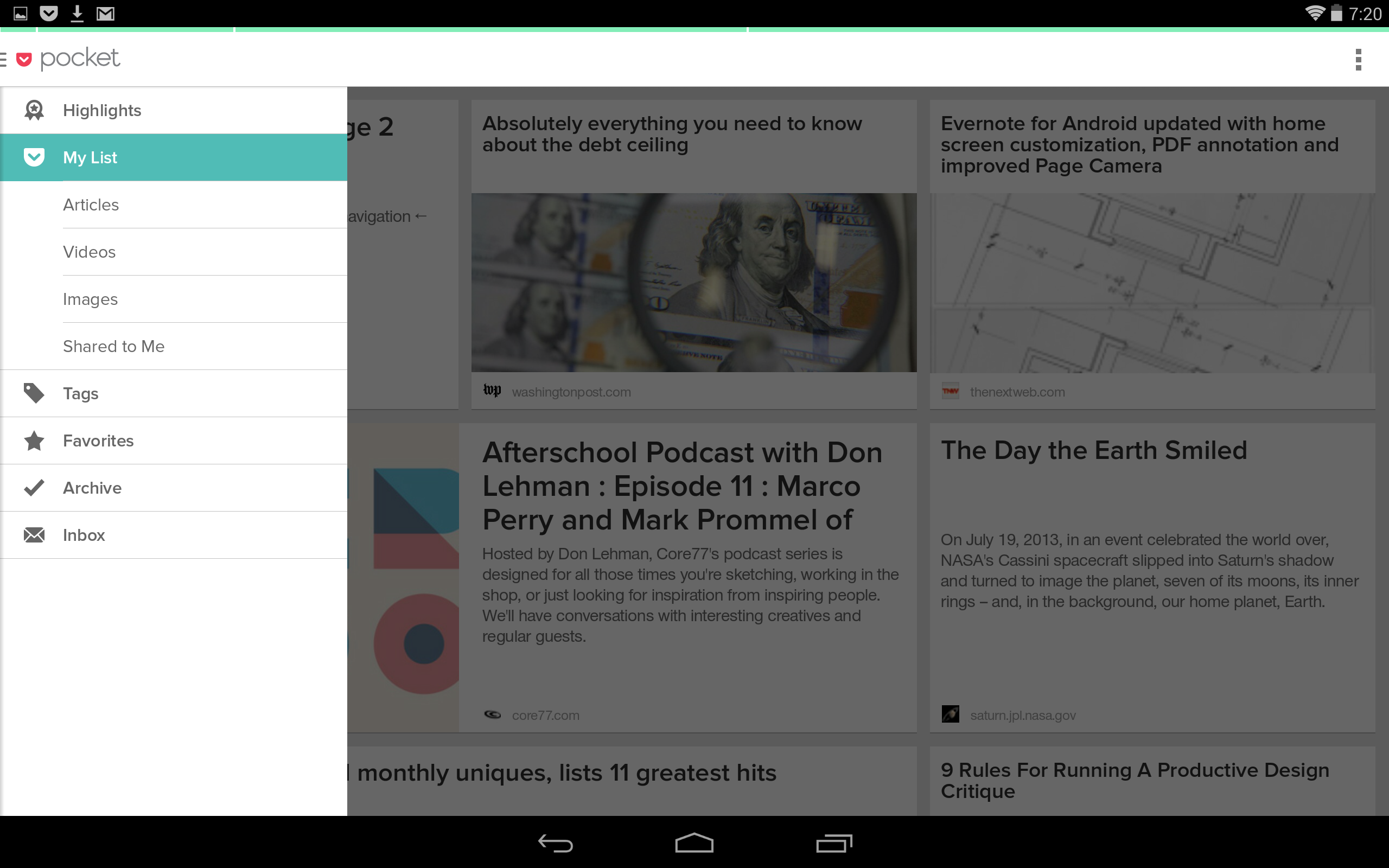Open 9 Rules For Running Design Critique

[1135, 780]
